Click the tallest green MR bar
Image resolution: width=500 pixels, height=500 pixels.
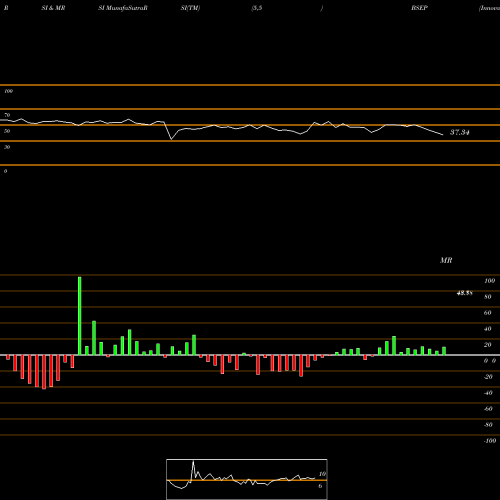tap(80, 316)
